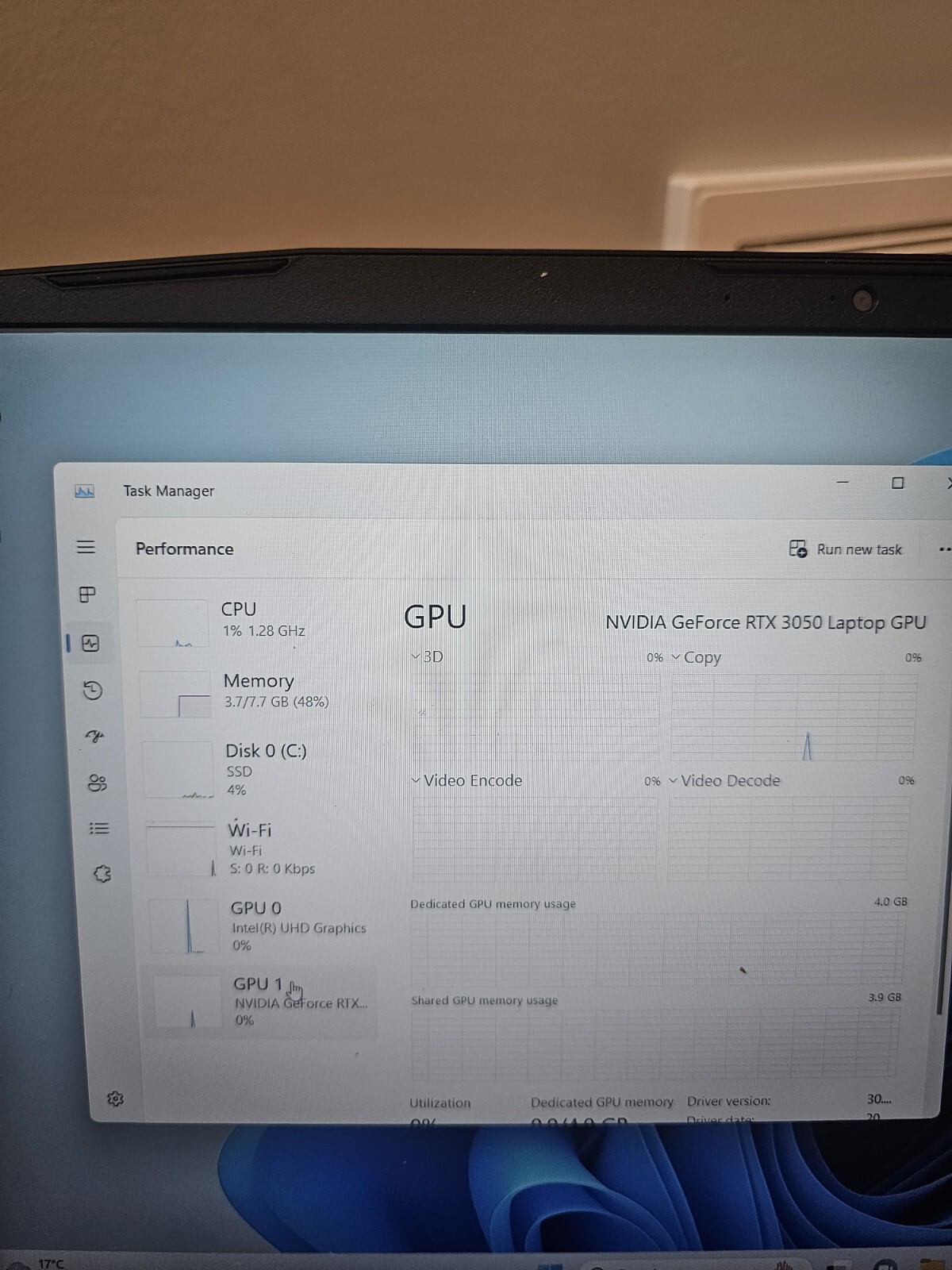The height and width of the screenshot is (1270, 952).
Task: Click the Dedicated GPU memory stat label
Action: 601,1102
